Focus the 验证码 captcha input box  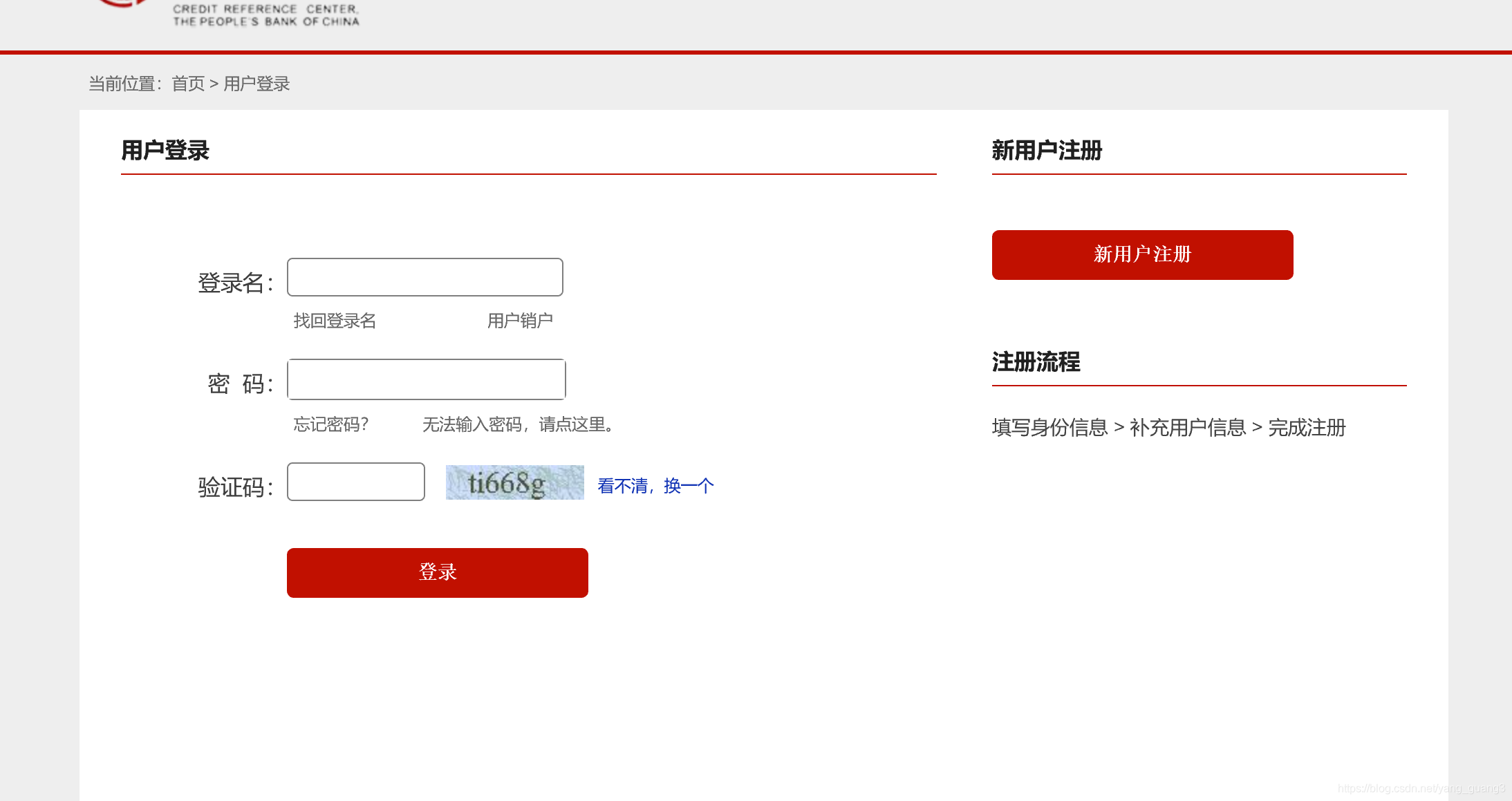pyautogui.click(x=355, y=482)
